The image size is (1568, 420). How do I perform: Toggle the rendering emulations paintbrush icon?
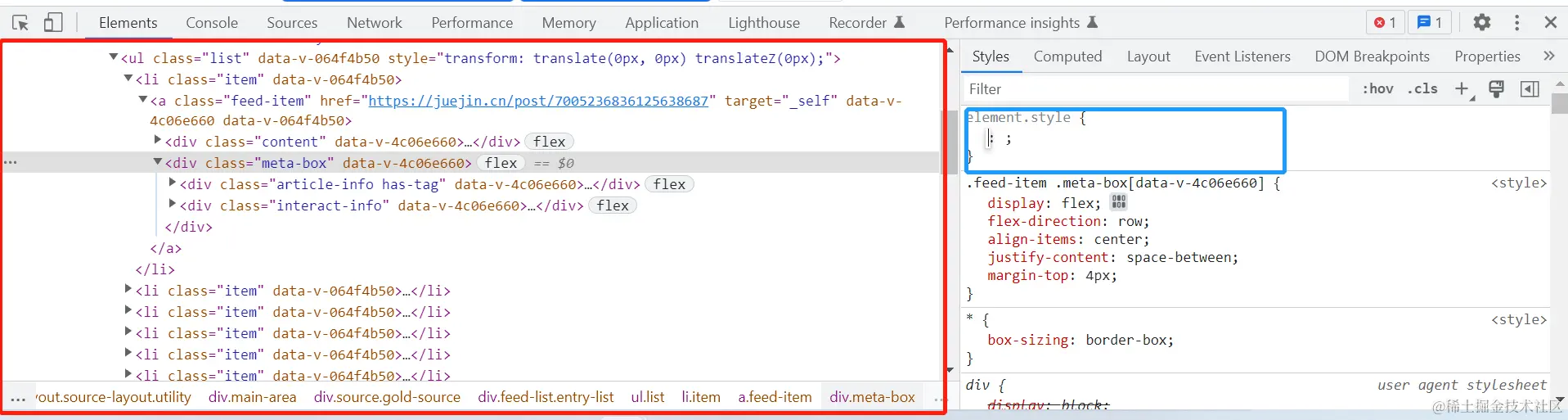coord(1496,88)
